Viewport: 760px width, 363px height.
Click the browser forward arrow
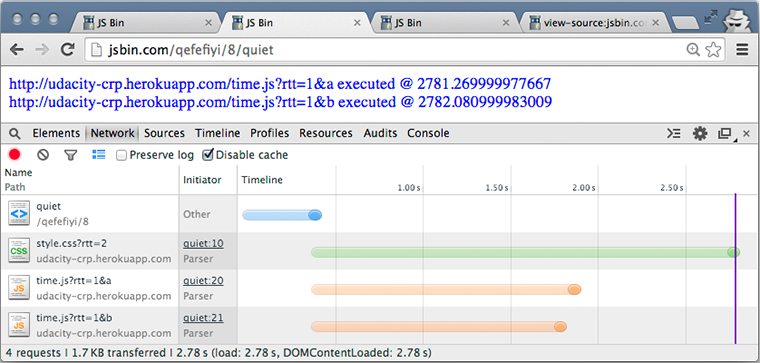(x=42, y=49)
